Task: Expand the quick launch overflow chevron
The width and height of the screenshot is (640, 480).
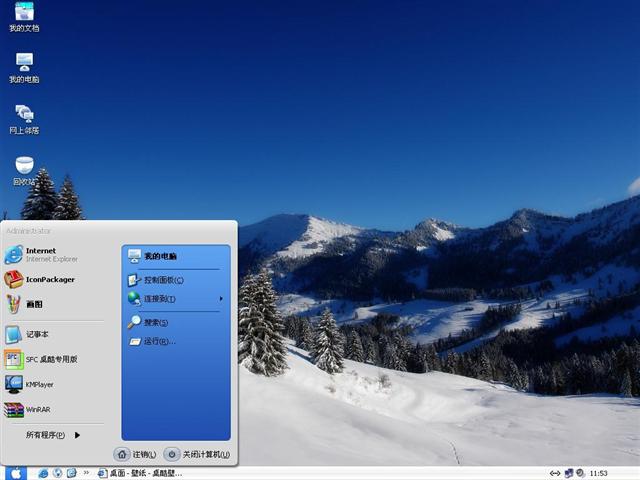Action: pos(86,473)
